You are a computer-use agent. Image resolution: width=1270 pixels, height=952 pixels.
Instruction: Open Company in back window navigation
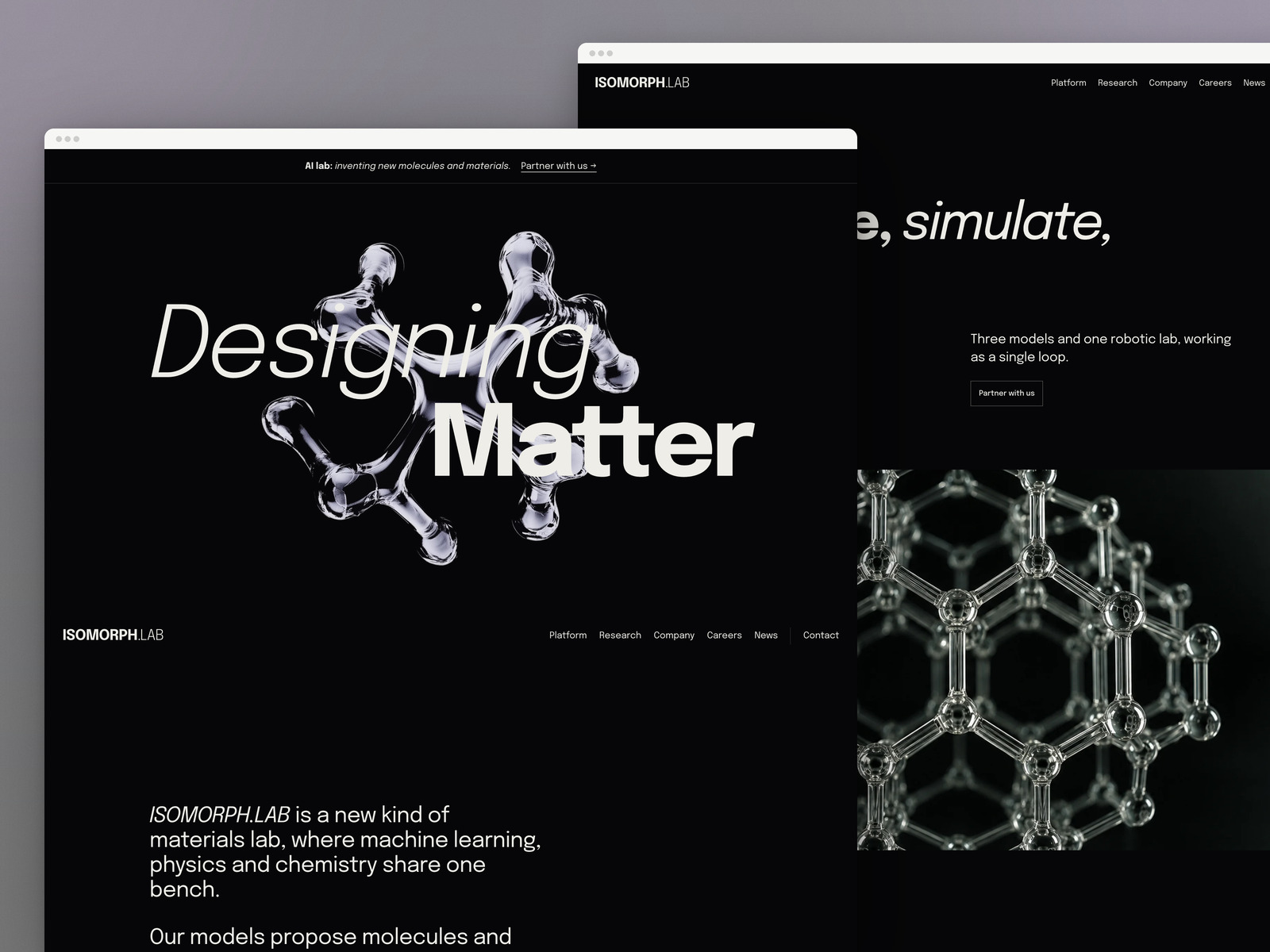pyautogui.click(x=1168, y=83)
